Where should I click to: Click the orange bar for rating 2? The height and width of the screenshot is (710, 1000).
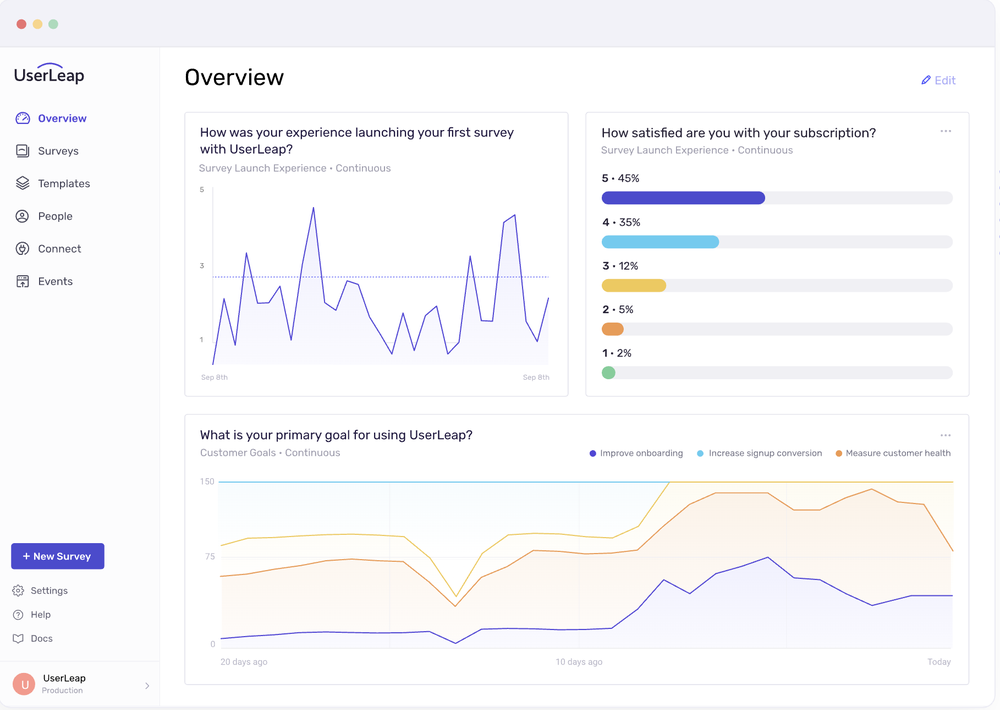coord(612,329)
